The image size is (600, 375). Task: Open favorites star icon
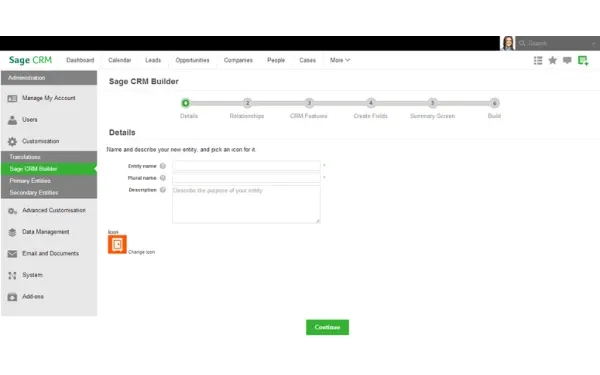[553, 60]
